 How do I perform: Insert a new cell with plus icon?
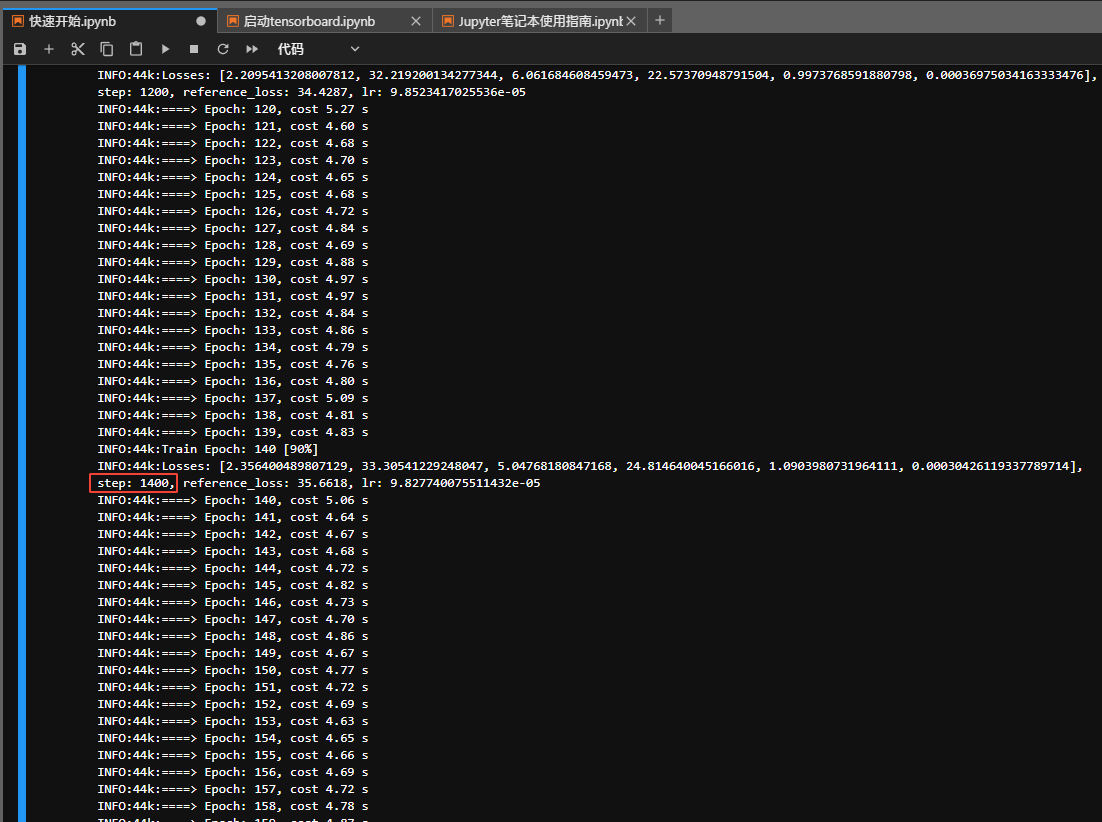point(49,49)
